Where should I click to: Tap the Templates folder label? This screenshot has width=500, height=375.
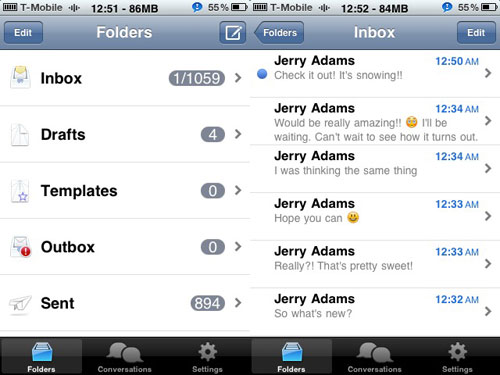coord(79,191)
